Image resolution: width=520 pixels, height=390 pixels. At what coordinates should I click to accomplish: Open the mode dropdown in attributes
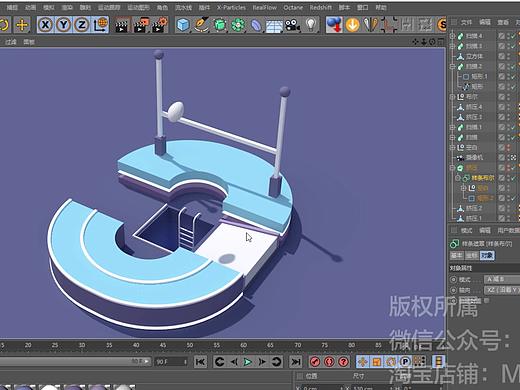click(502, 279)
